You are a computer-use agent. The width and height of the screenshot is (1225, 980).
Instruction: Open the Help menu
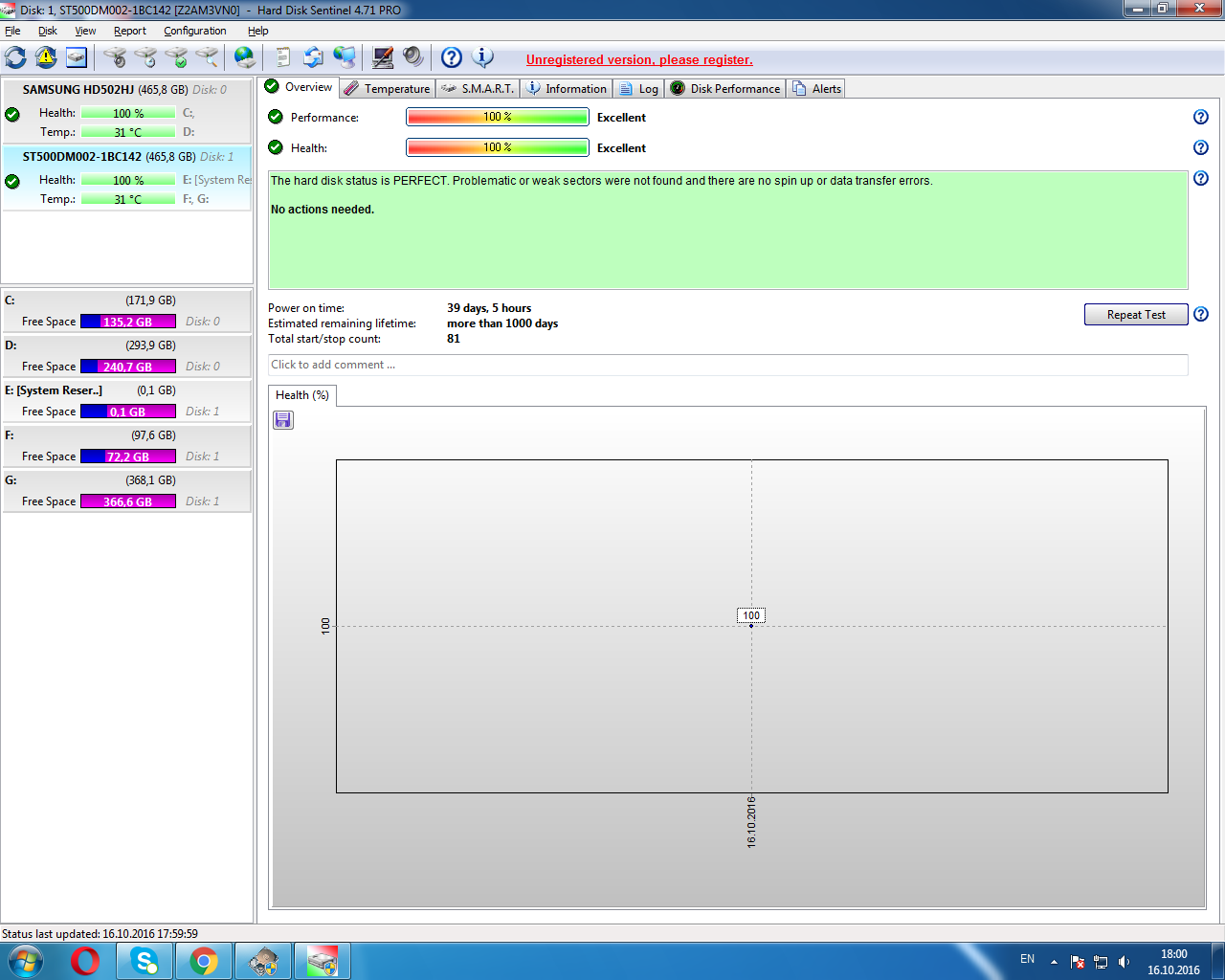pos(258,31)
